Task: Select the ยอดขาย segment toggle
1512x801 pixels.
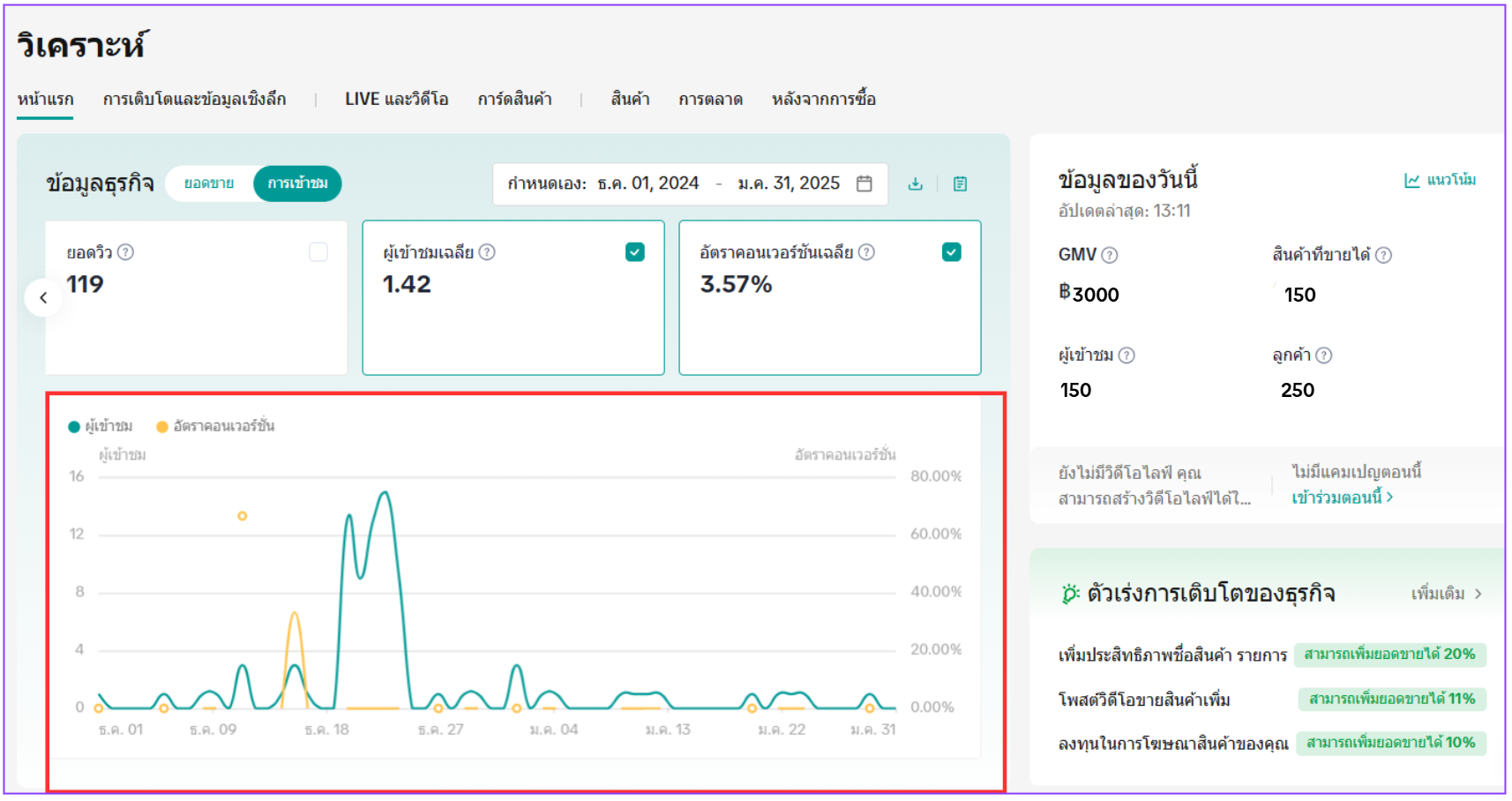Action: [209, 183]
